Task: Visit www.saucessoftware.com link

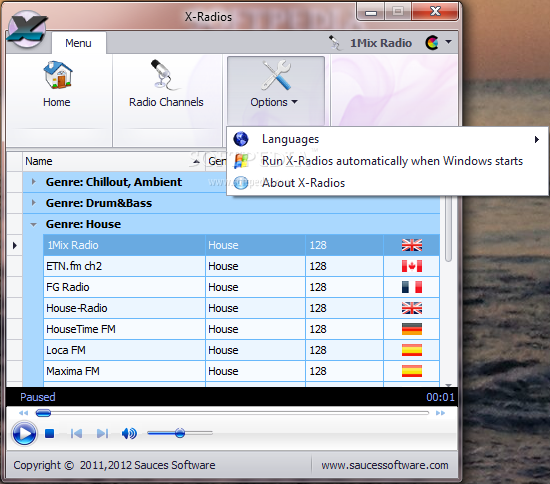Action: pyautogui.click(x=385, y=465)
